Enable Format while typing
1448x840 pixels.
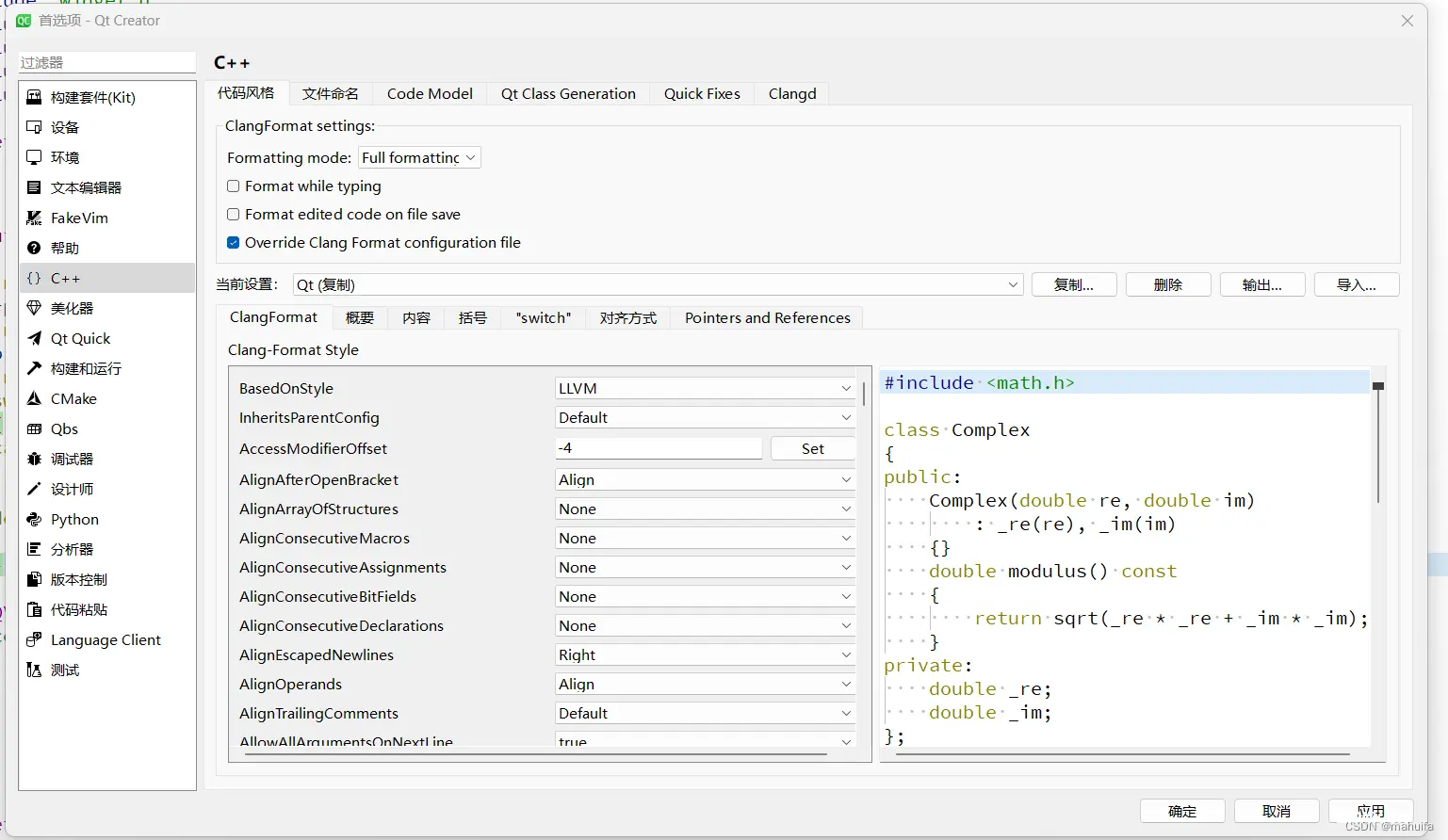(233, 186)
